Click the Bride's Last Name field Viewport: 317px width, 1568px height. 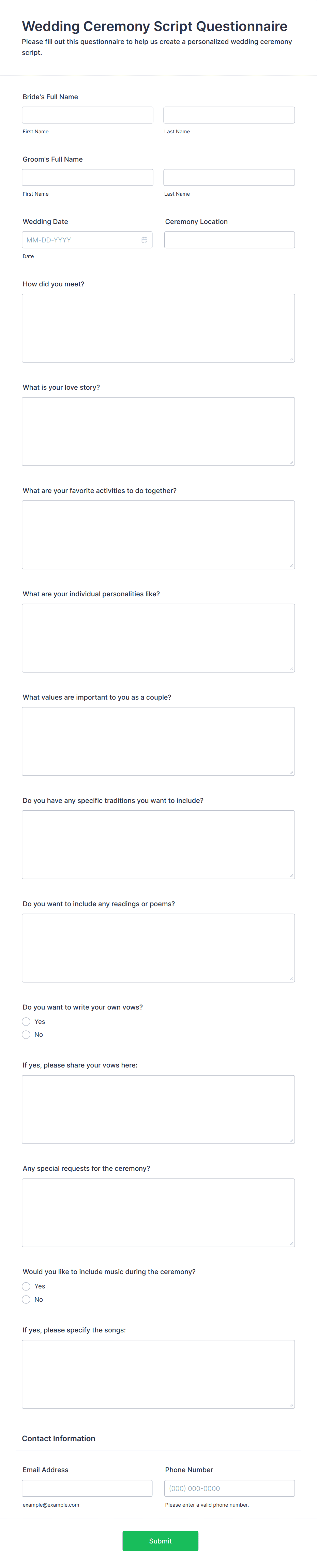229,115
